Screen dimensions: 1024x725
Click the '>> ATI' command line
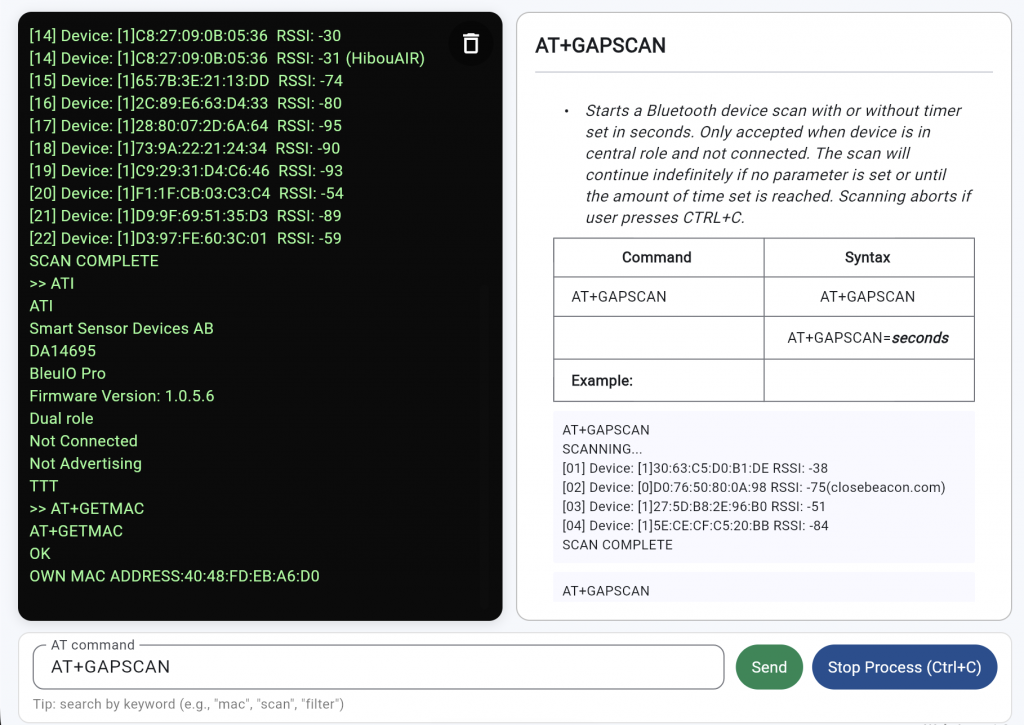52,284
